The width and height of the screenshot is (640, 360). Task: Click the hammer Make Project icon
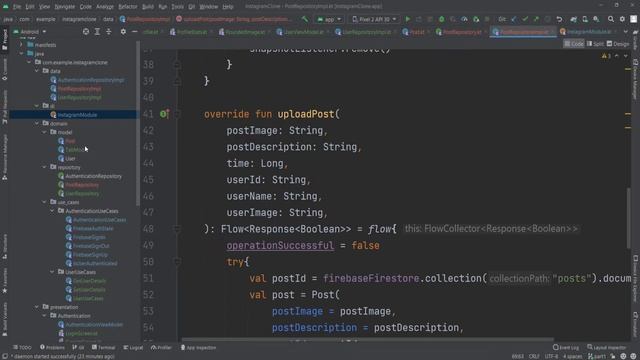[304, 19]
